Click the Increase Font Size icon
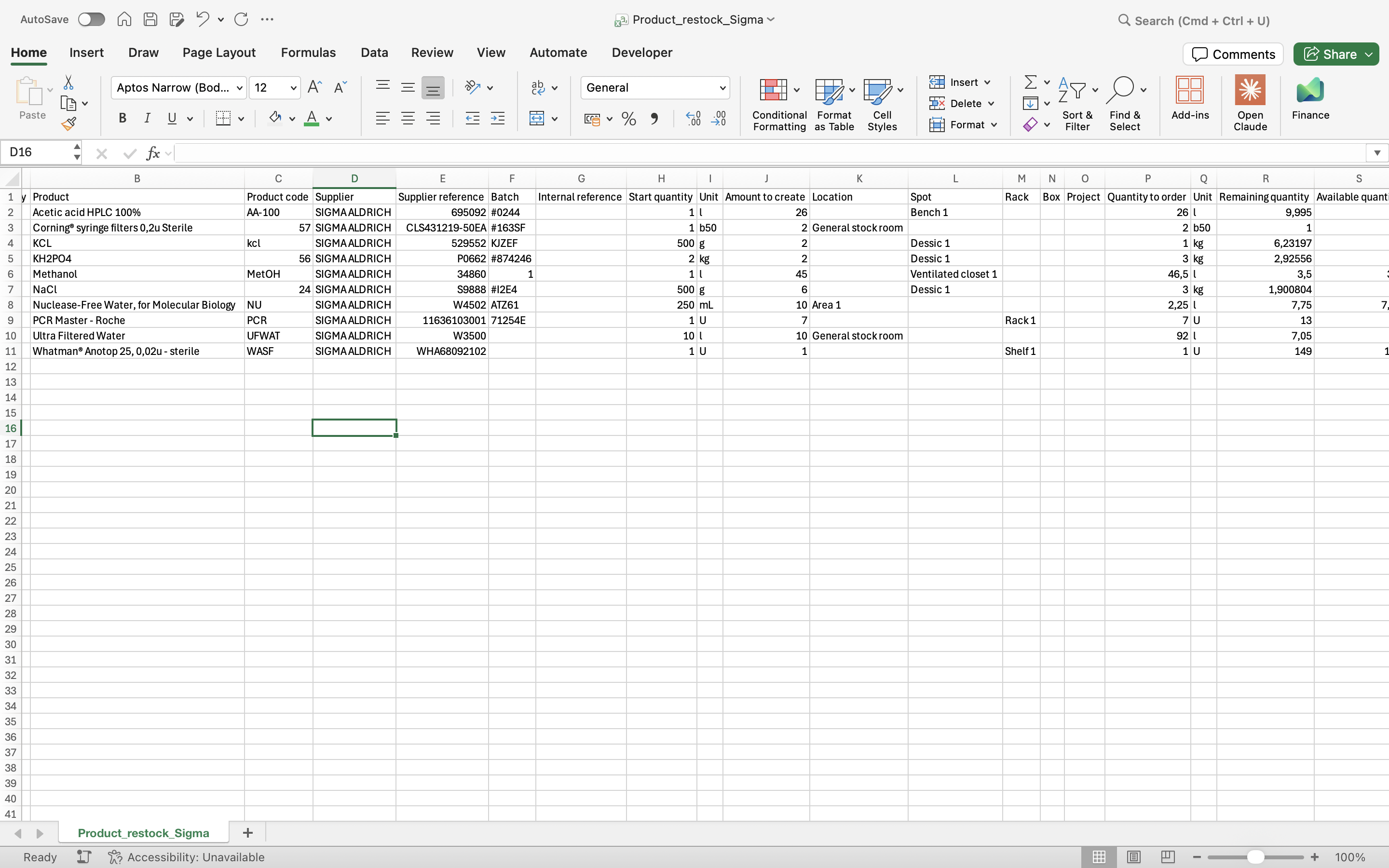 (314, 87)
